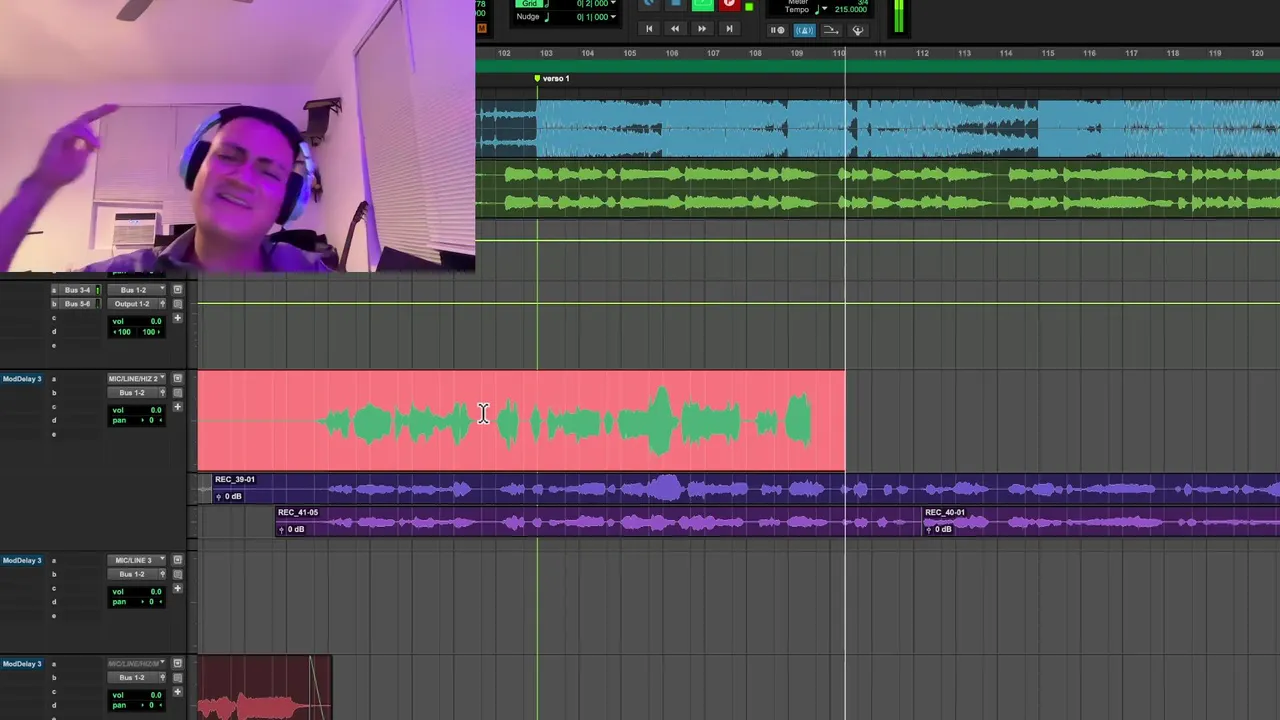The image size is (1280, 720).
Task: Open output window icon on MIC/LINE/HIZ 2 track
Action: pyautogui.click(x=162, y=393)
